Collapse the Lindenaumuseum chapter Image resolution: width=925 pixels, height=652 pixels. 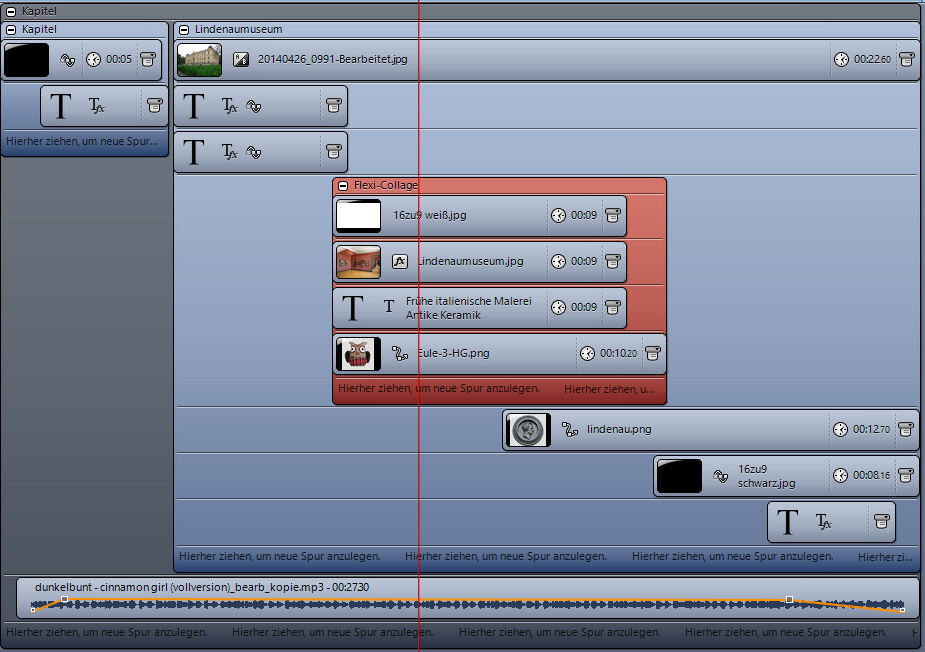click(x=184, y=30)
